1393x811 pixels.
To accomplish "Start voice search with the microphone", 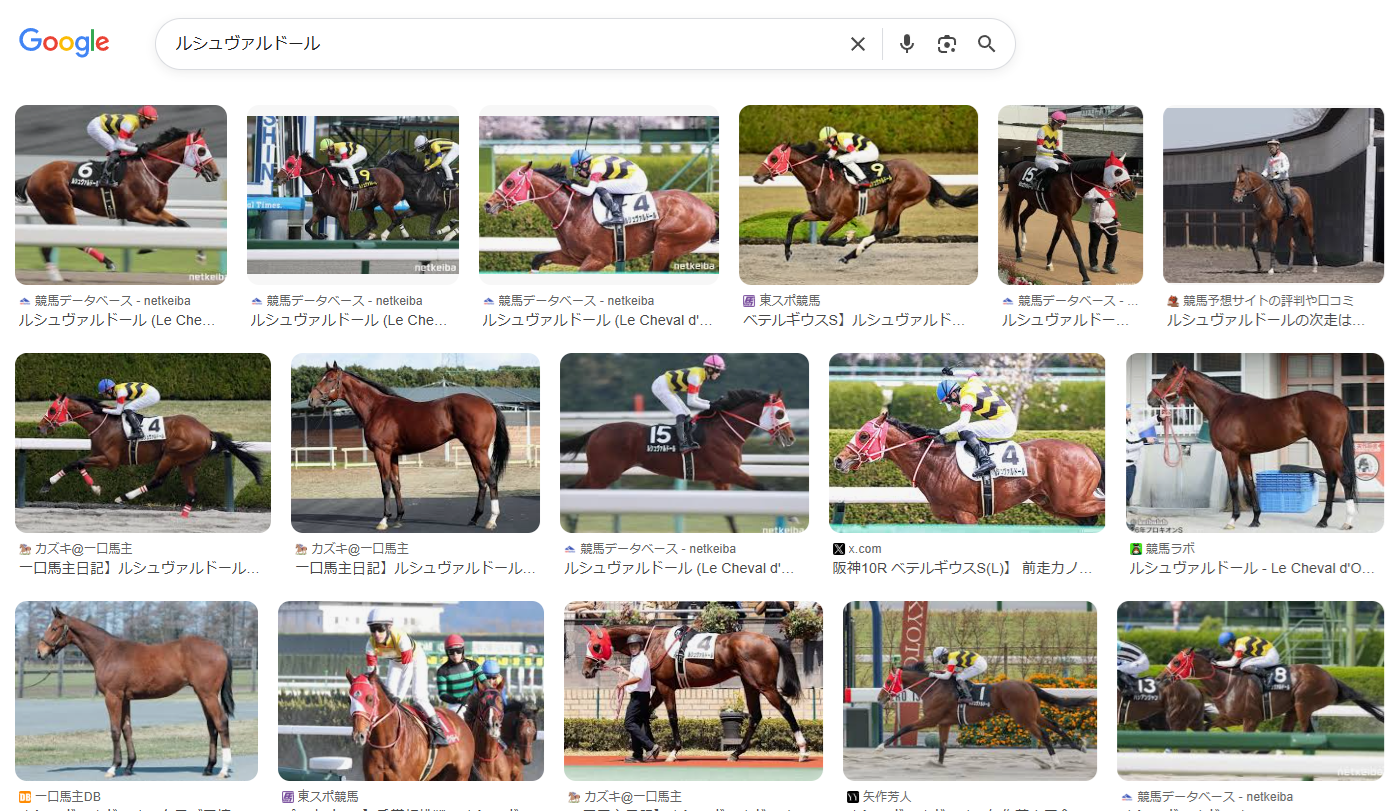I will [906, 44].
